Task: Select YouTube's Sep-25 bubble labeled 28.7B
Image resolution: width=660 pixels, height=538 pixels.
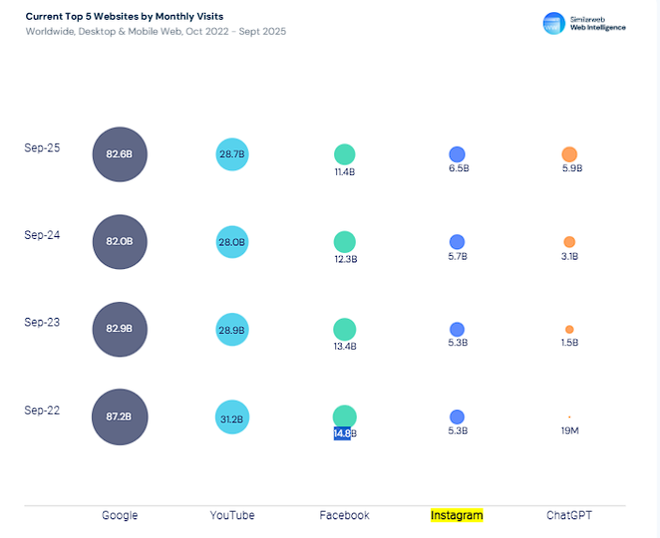Action: coord(232,154)
